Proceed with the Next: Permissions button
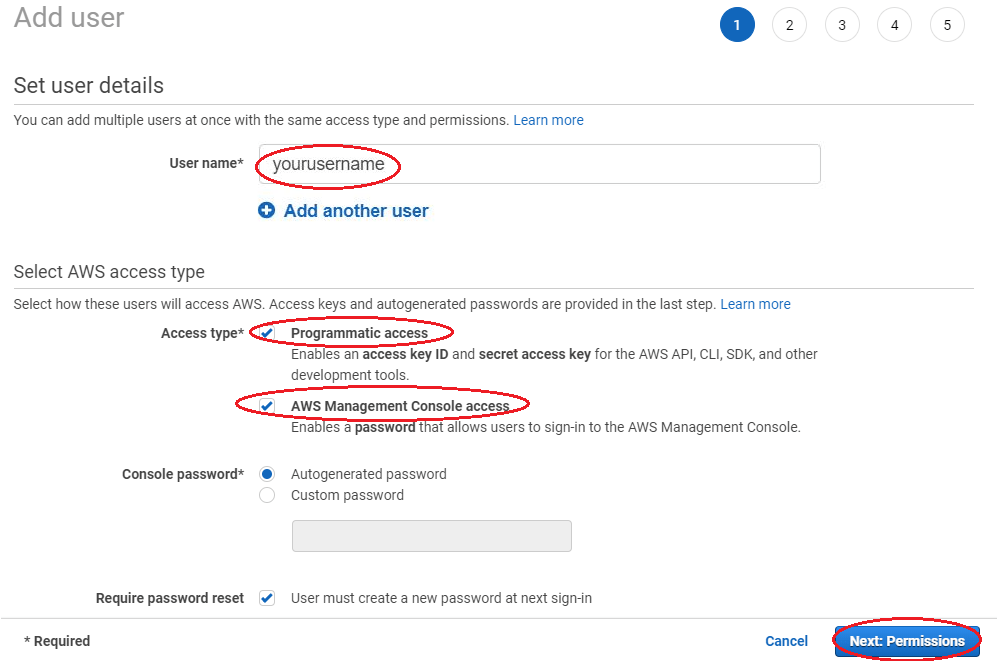This screenshot has width=997, height=661. click(x=907, y=641)
